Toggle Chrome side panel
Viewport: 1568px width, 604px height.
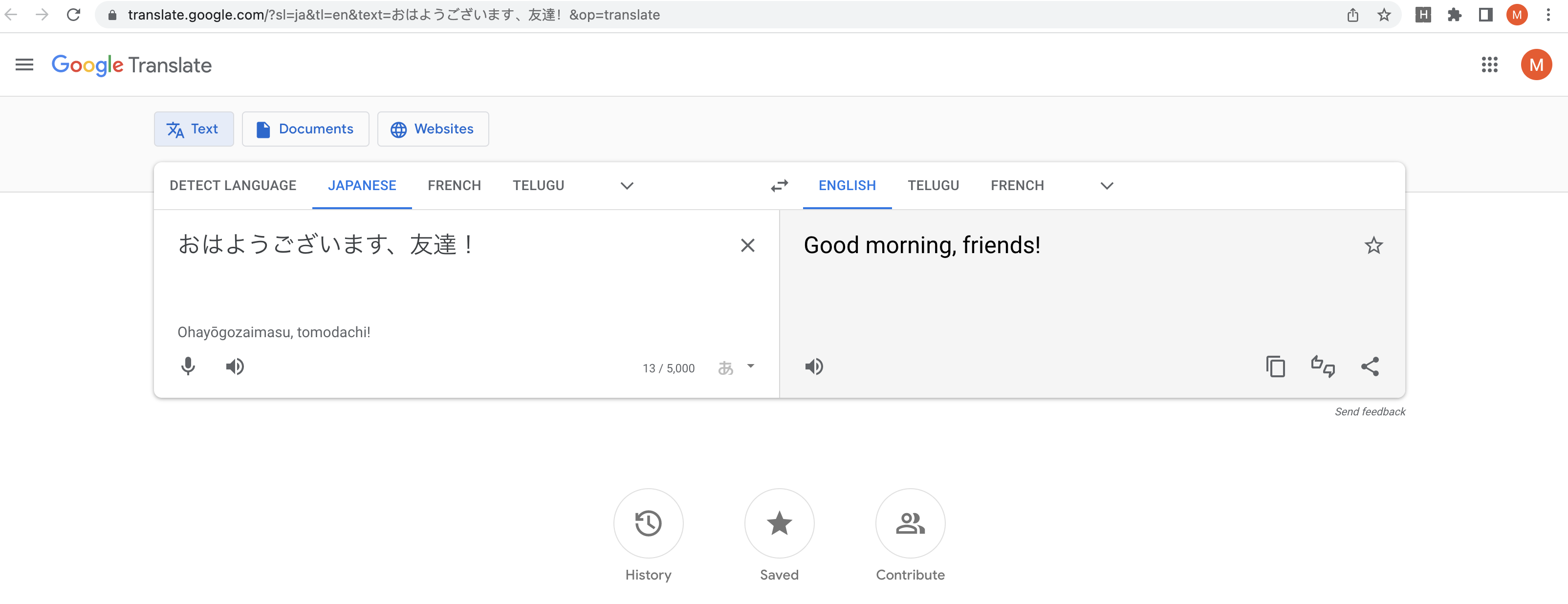pyautogui.click(x=1485, y=15)
